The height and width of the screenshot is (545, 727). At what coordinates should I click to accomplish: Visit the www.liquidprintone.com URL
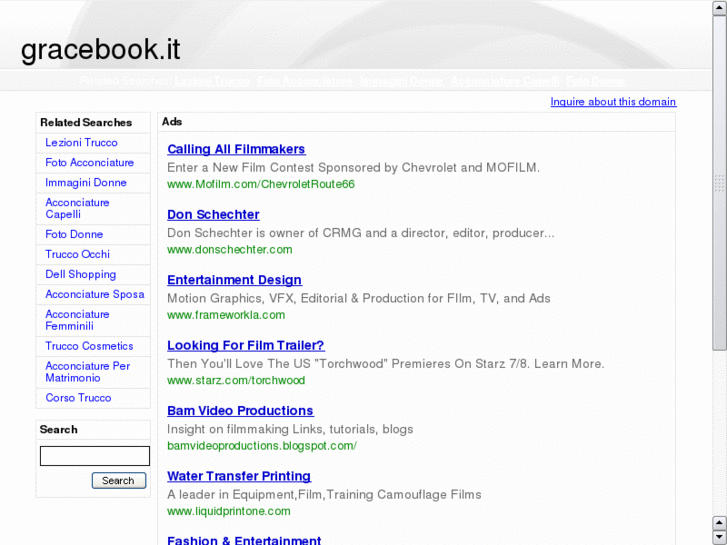click(x=229, y=511)
